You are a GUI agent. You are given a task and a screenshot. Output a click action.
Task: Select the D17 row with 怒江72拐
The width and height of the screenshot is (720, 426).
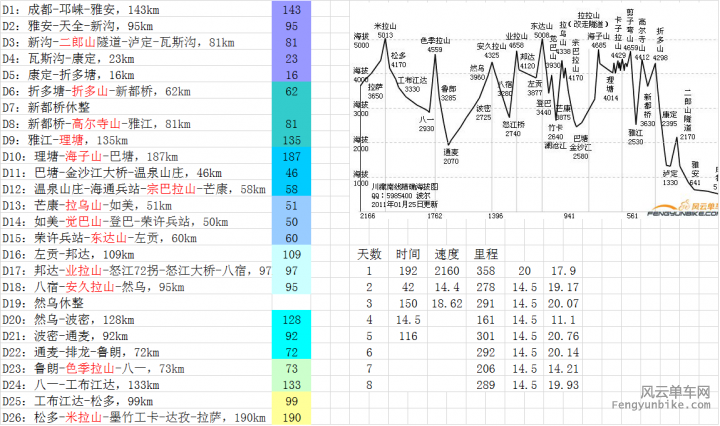136,270
